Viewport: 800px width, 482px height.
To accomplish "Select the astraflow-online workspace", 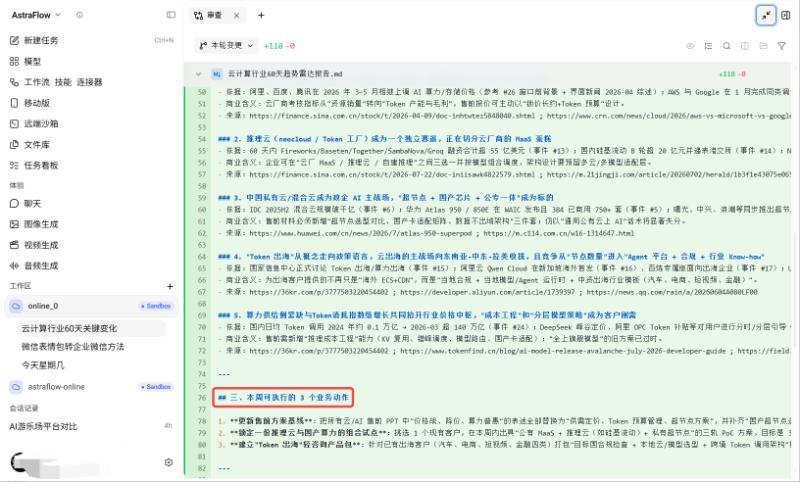I will pyautogui.click(x=91, y=387).
